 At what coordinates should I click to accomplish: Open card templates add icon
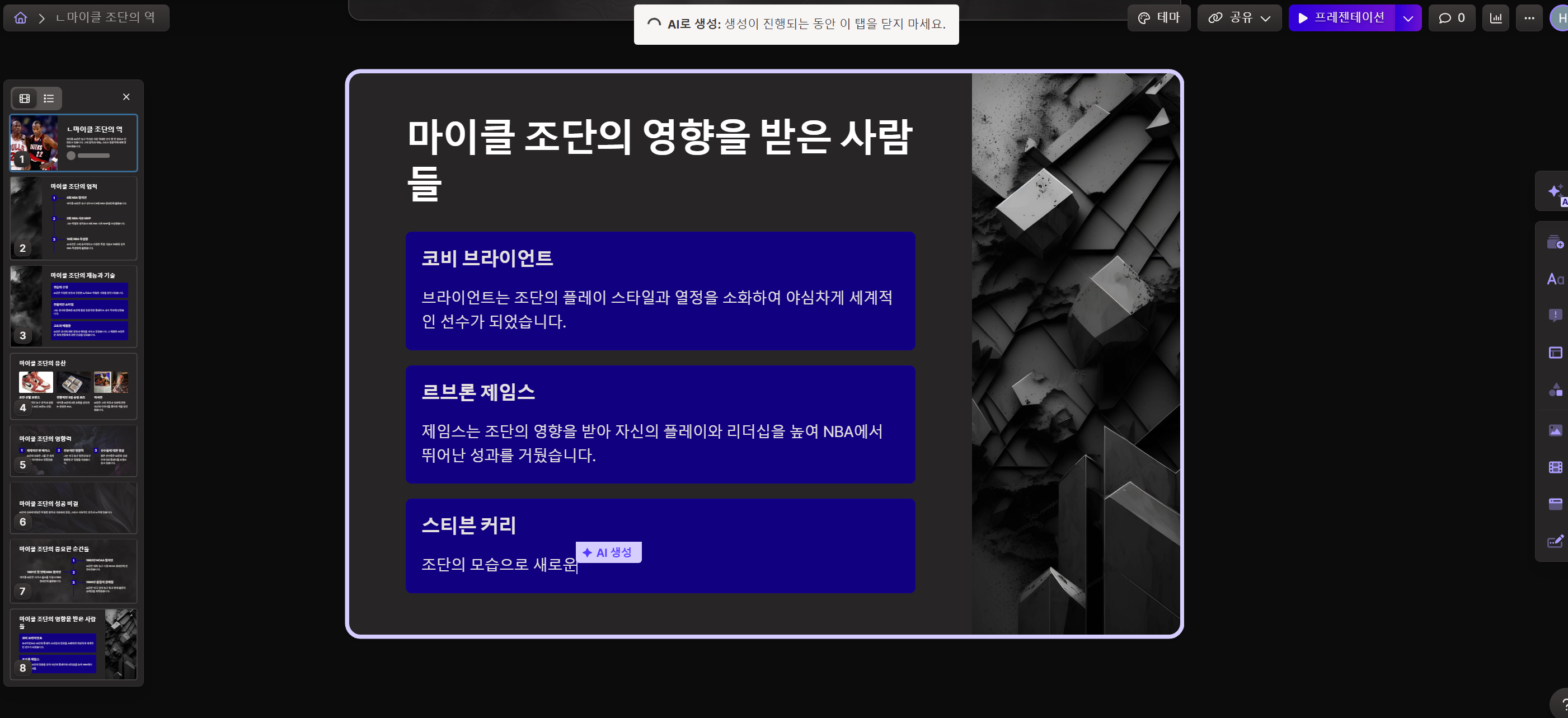click(1555, 242)
